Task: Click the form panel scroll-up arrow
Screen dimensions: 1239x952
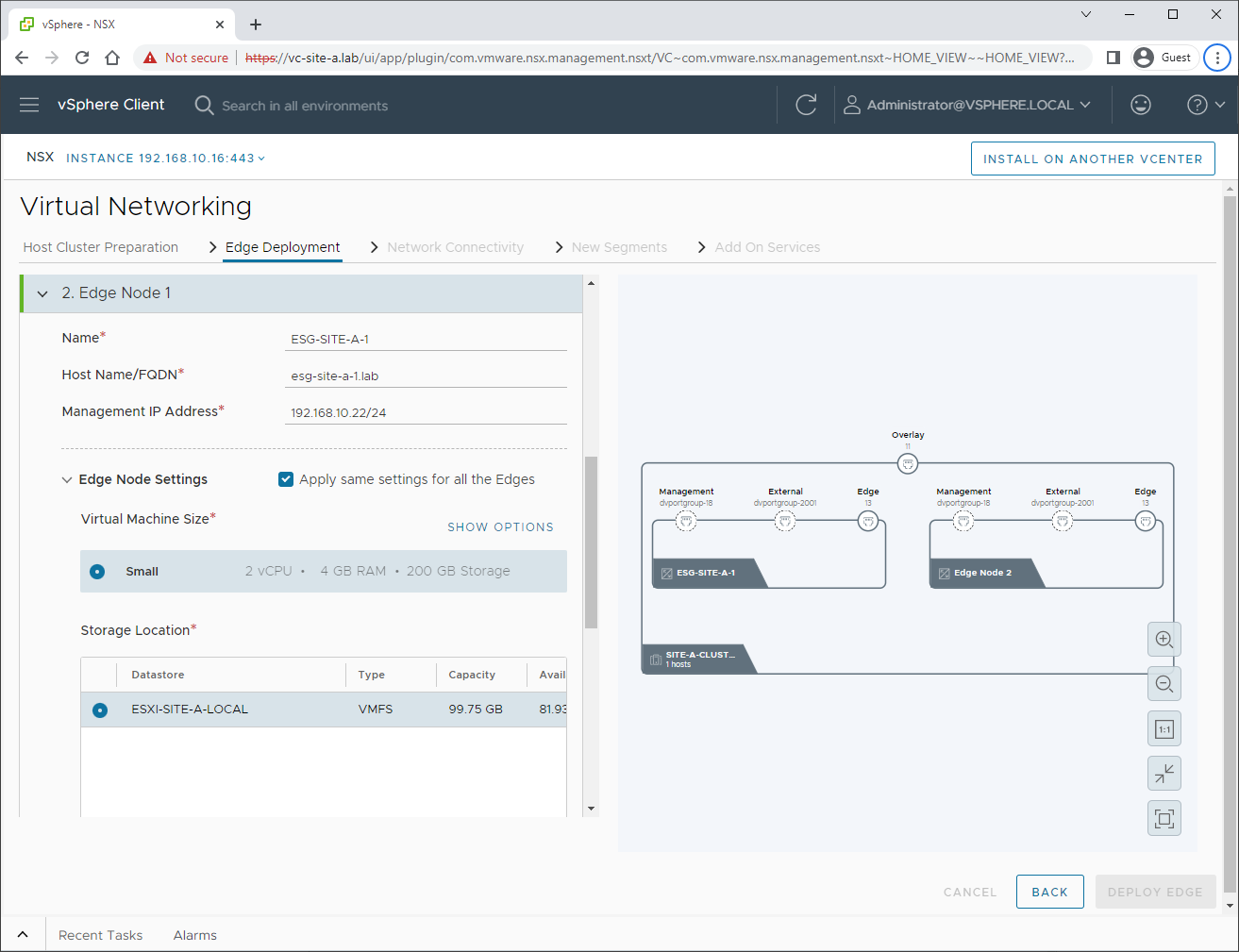Action: click(x=592, y=283)
